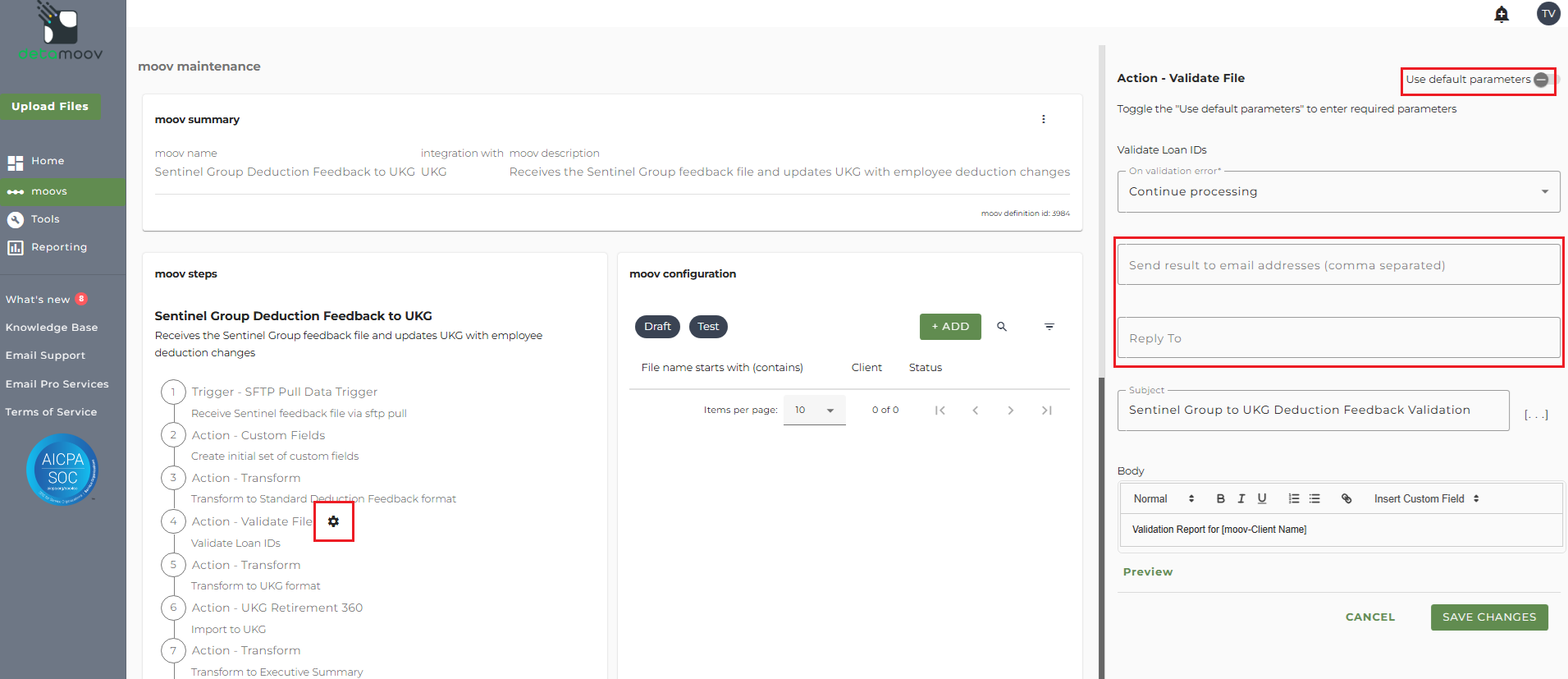The height and width of the screenshot is (679, 1568).
Task: Open What's new in sidebar
Action: pos(38,300)
